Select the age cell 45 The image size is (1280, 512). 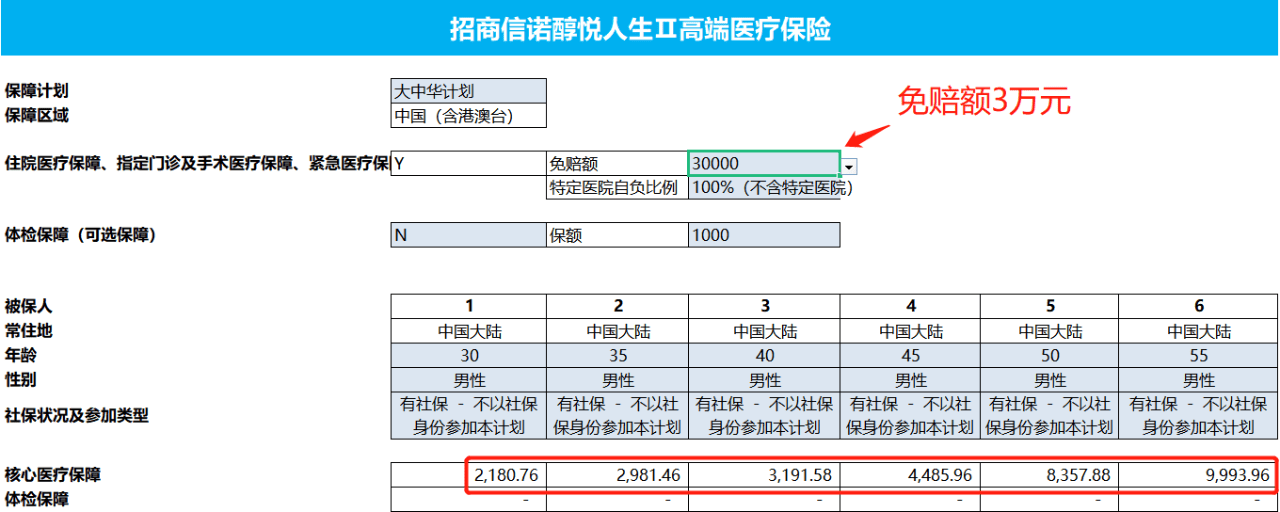[x=910, y=355]
